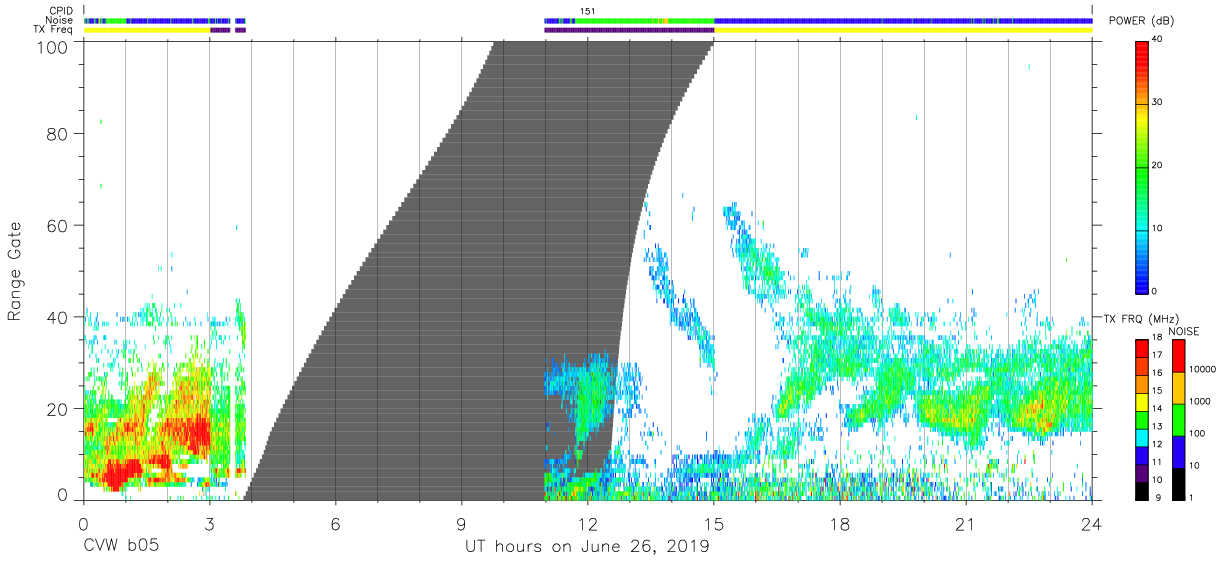Click the POWER (dB) colorbar legend

tap(1142, 166)
